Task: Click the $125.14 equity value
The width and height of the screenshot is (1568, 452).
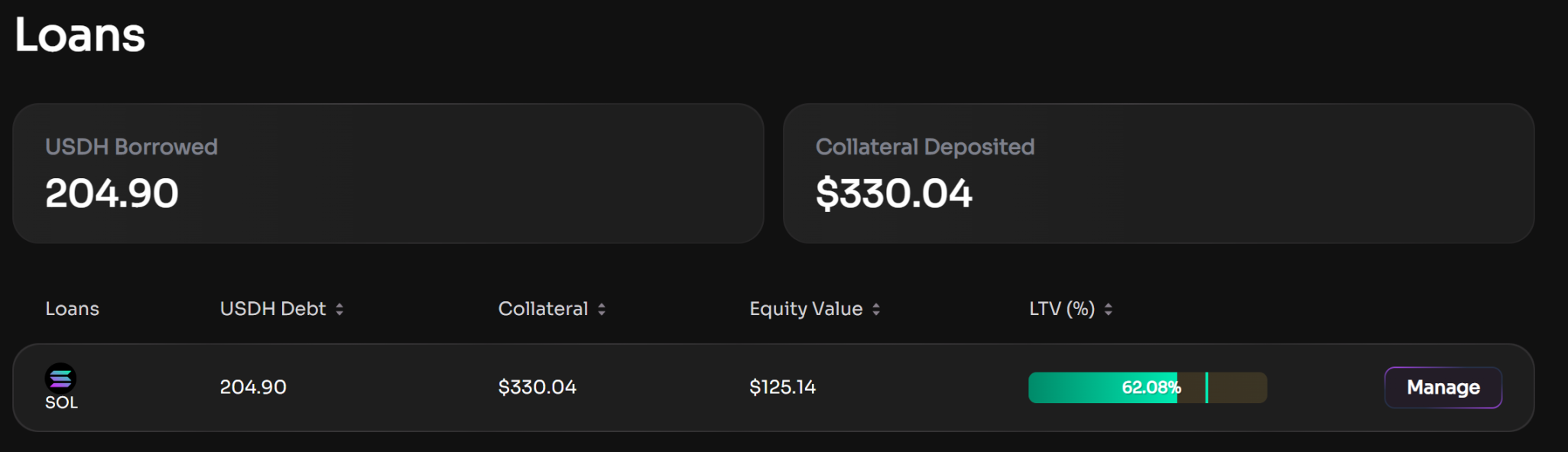Action: (x=783, y=387)
